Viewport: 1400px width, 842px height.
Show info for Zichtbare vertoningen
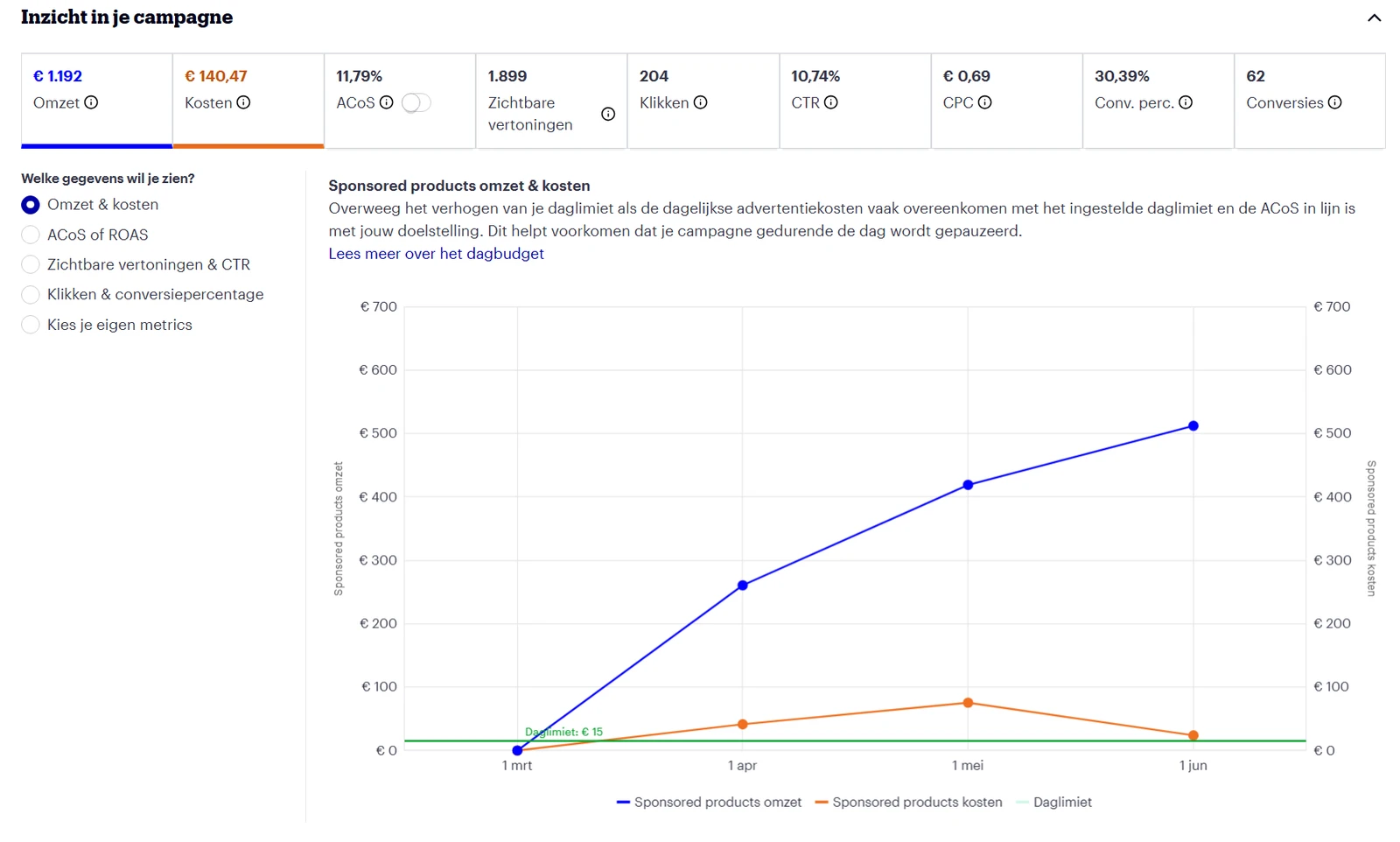click(608, 114)
